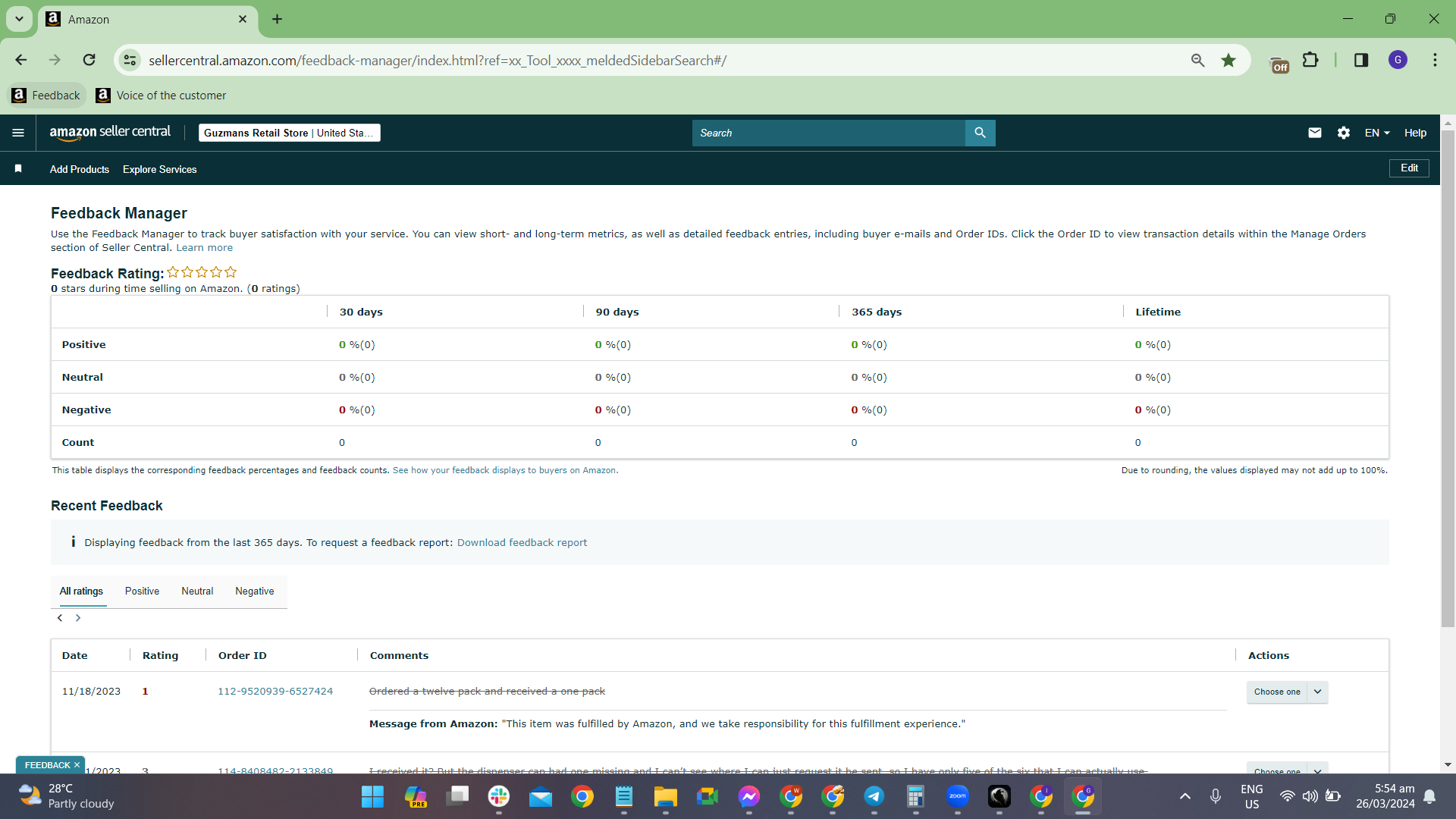
Task: Click the "Lifetime" column header
Action: tap(1158, 312)
